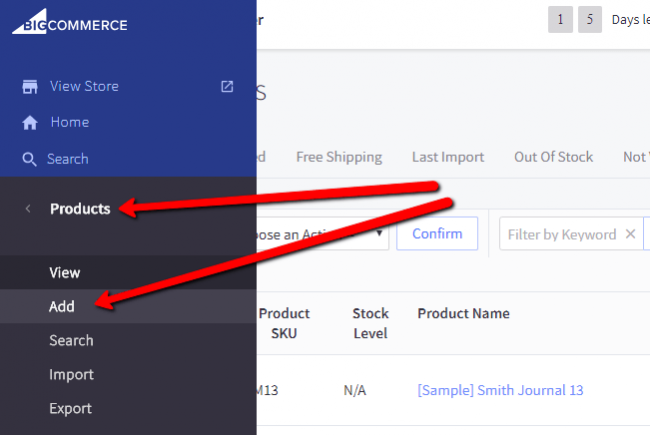Open the [Sample] Smith Journal 13 link
Image resolution: width=650 pixels, height=435 pixels.
500,390
